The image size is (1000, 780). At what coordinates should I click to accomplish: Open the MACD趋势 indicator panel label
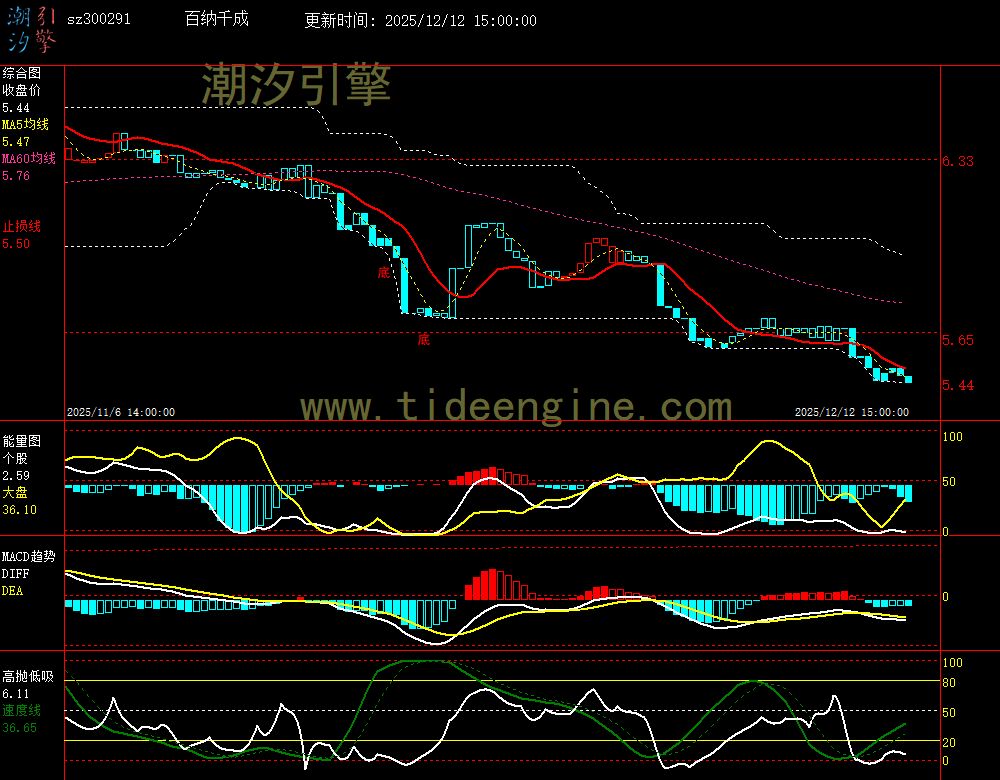point(28,556)
